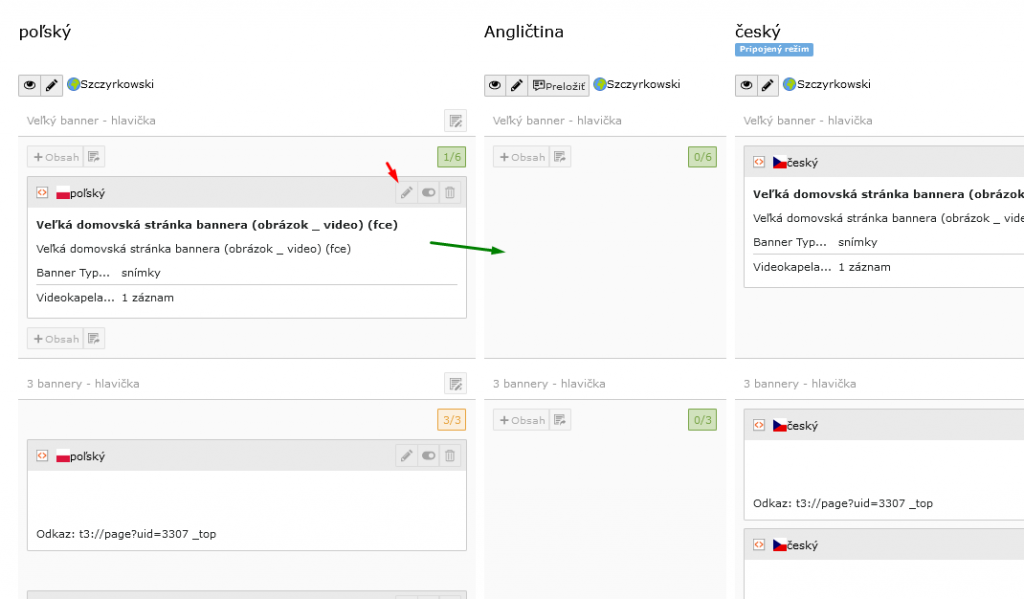The height and width of the screenshot is (599, 1024).
Task: Click pencil edit button in Angličtina column header
Action: pyautogui.click(x=517, y=85)
